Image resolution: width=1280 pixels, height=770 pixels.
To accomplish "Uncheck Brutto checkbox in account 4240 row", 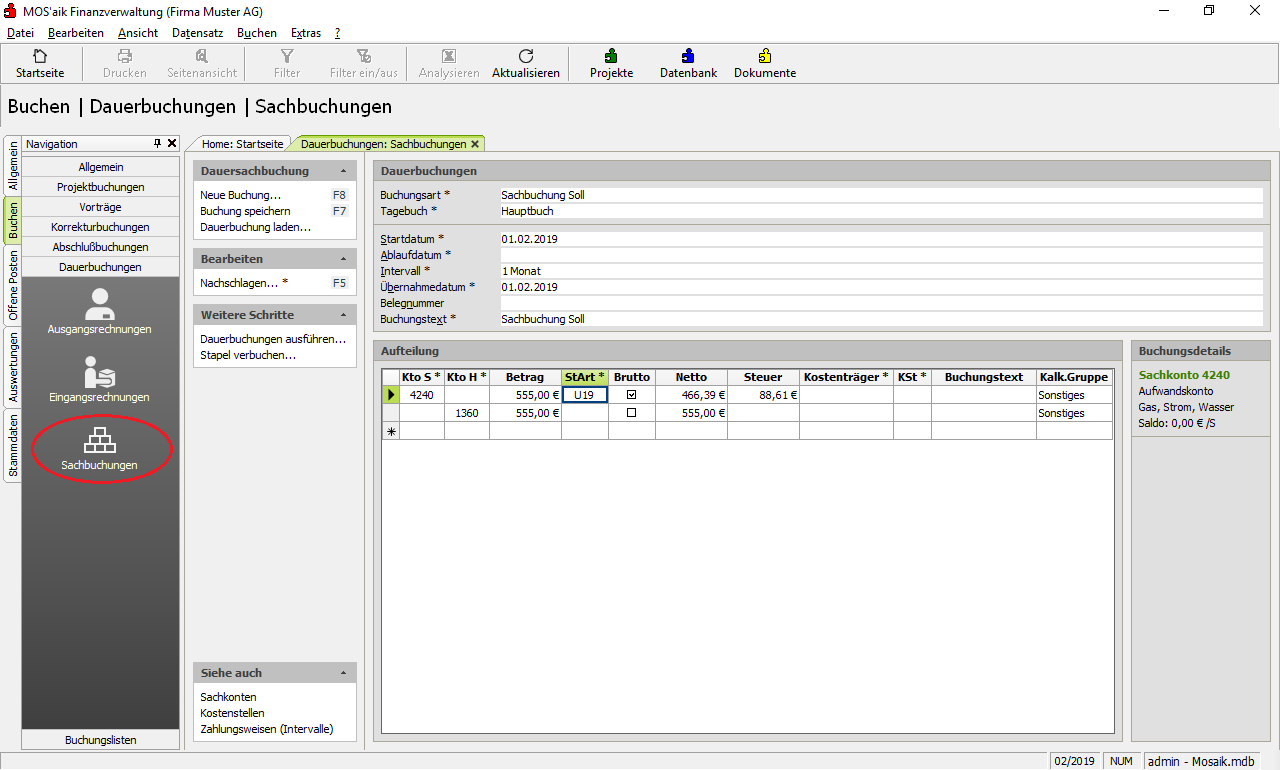I will click(x=631, y=395).
